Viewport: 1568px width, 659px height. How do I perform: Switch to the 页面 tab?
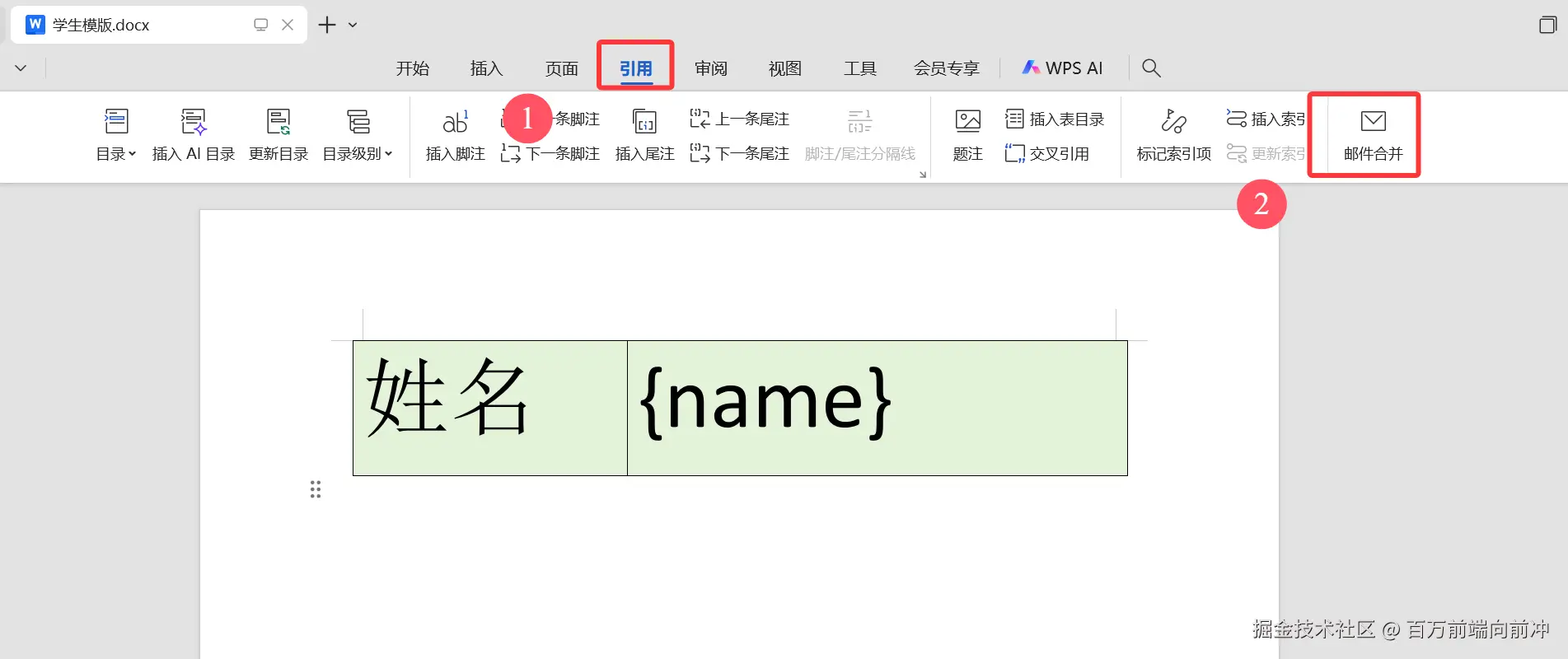pos(562,68)
